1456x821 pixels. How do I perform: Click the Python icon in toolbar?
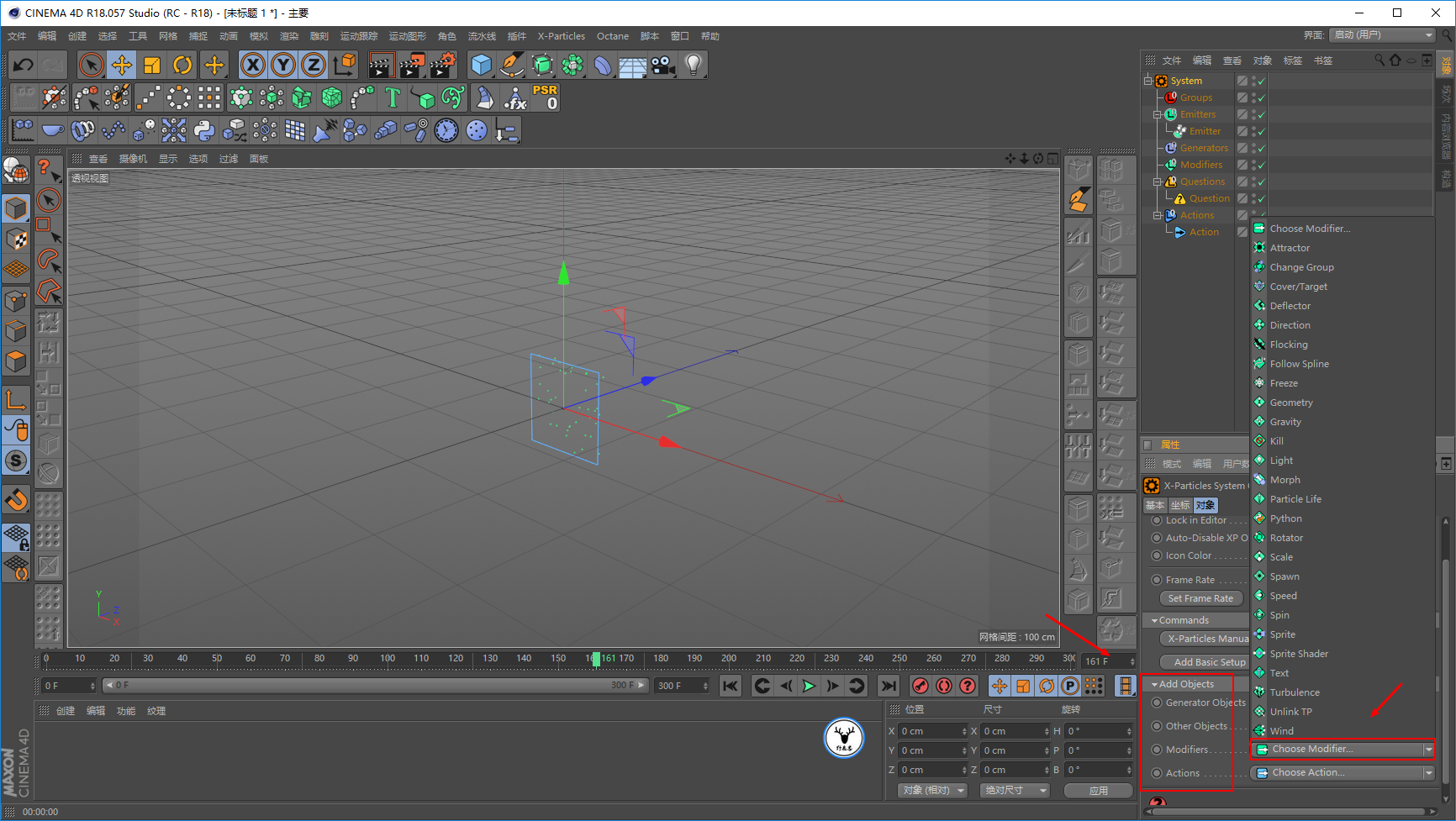pyautogui.click(x=204, y=130)
